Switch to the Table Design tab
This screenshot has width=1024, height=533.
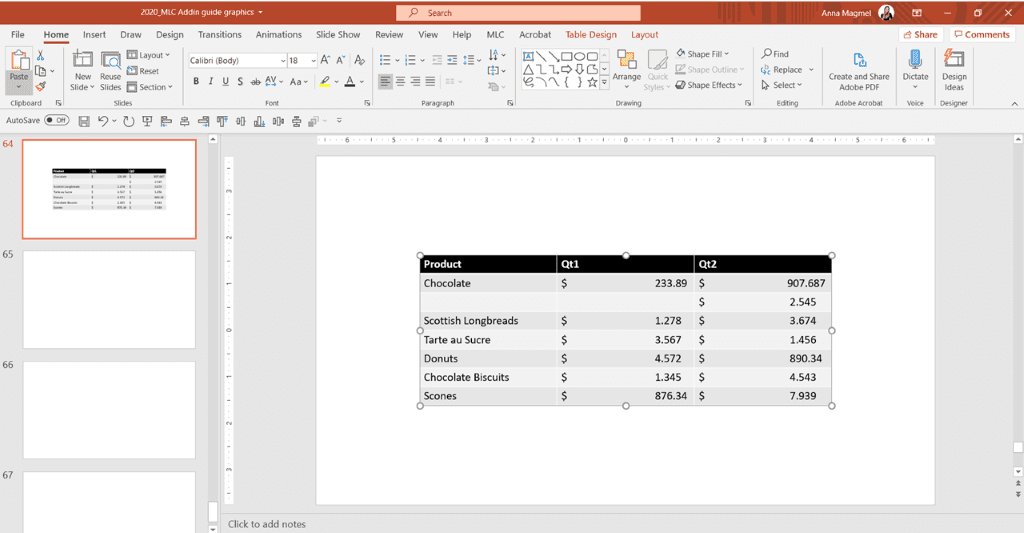[x=590, y=35]
